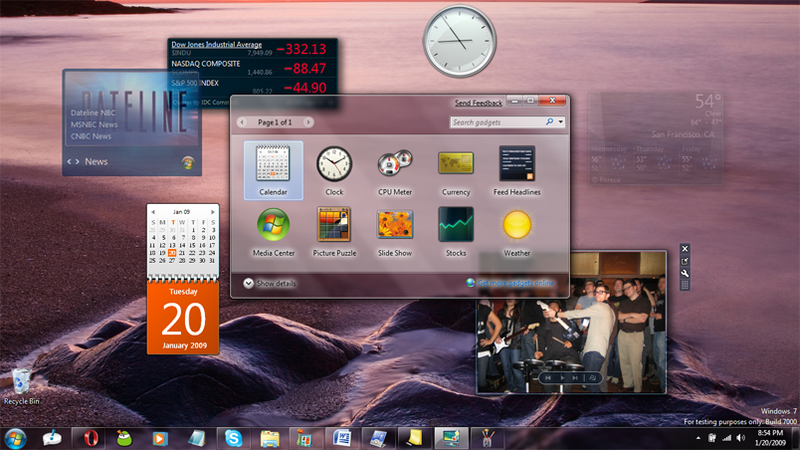Click the analog clock gadget
Viewport: 800px width, 450px height.
[460, 41]
